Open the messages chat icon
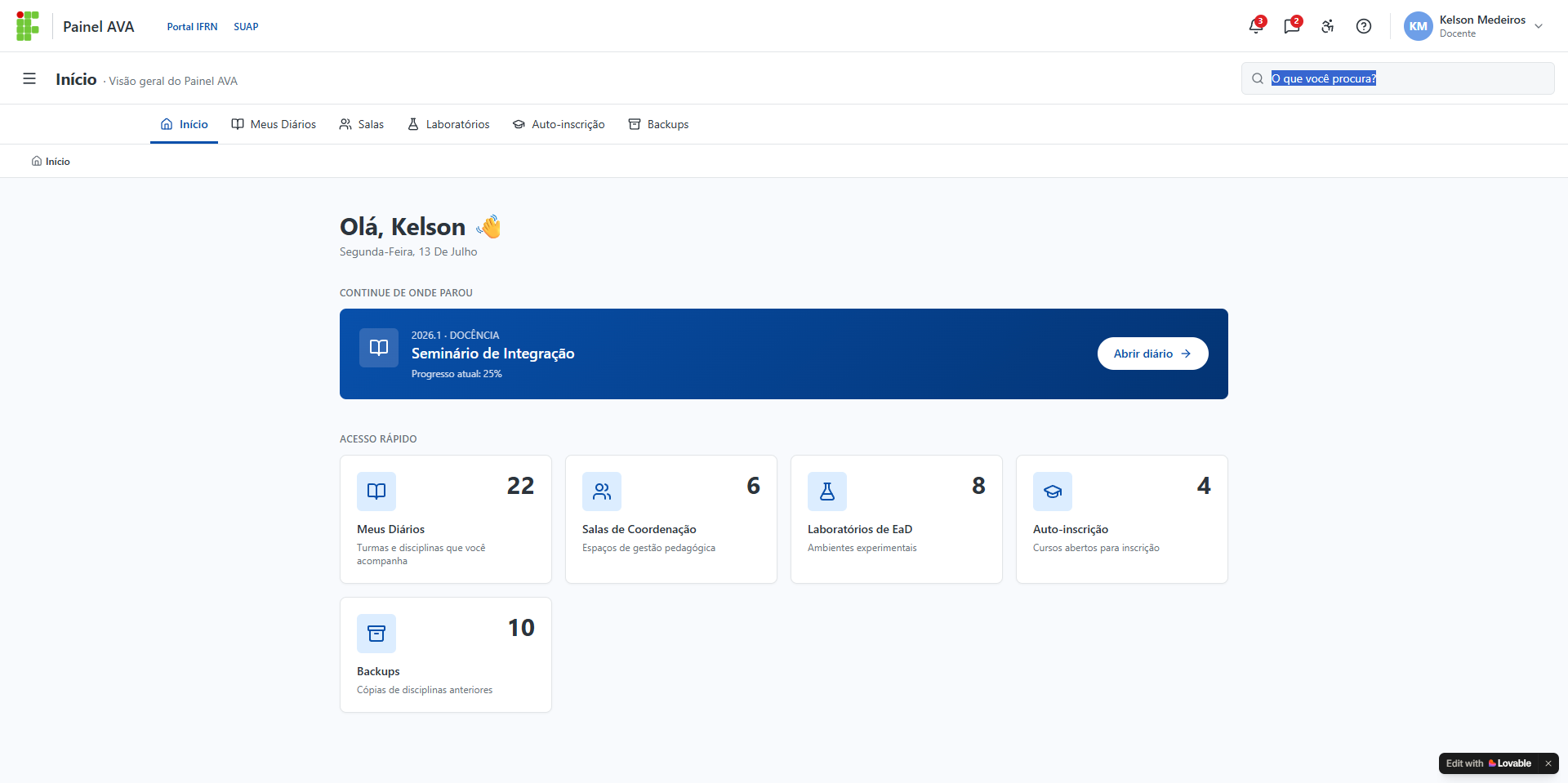This screenshot has height=783, width=1568. (x=1292, y=26)
